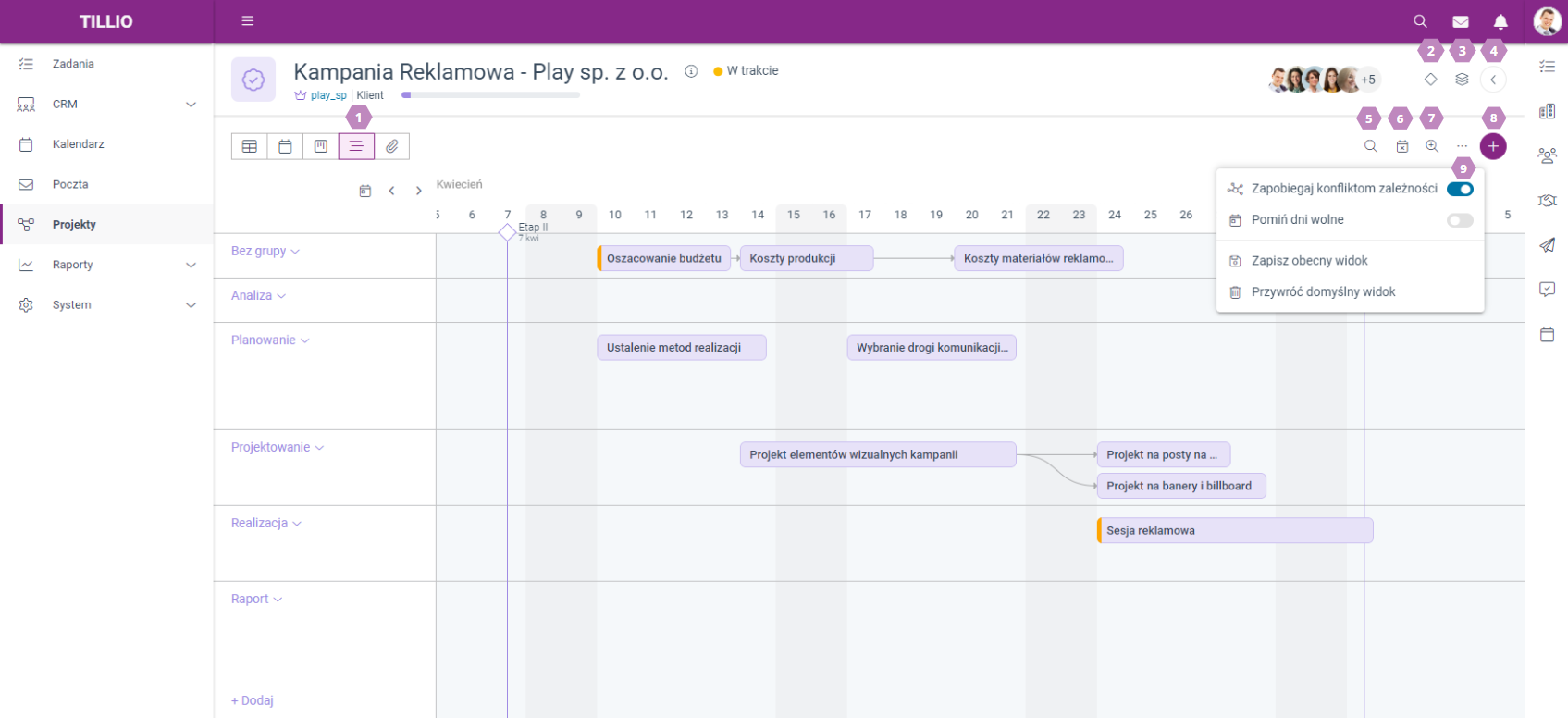The width and height of the screenshot is (1568, 718).
Task: Open user profile avatar in top bar
Action: [1547, 21]
